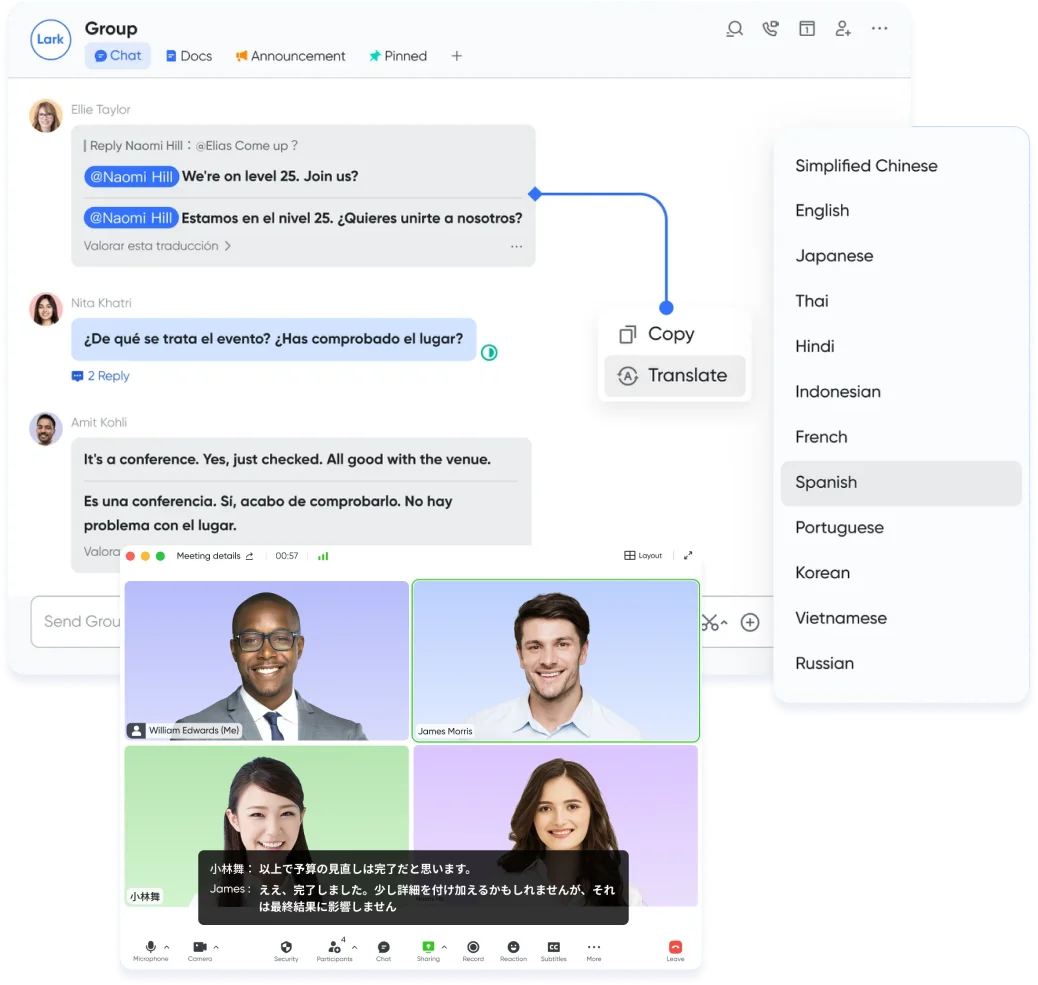The width and height of the screenshot is (1038, 985).
Task: Open the Reaction emoji picker
Action: coord(513,947)
